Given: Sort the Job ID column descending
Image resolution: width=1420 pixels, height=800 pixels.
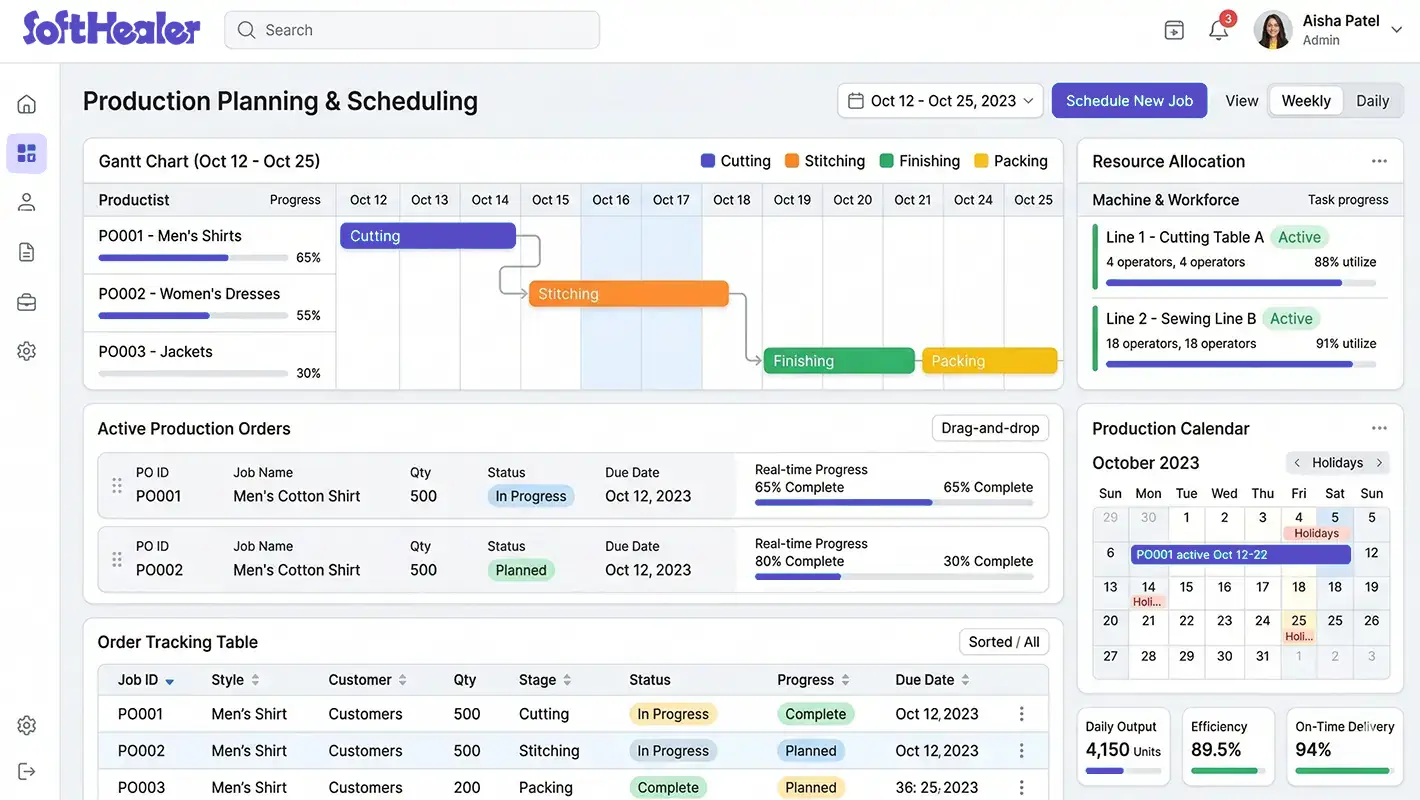Looking at the screenshot, I should tap(168, 679).
